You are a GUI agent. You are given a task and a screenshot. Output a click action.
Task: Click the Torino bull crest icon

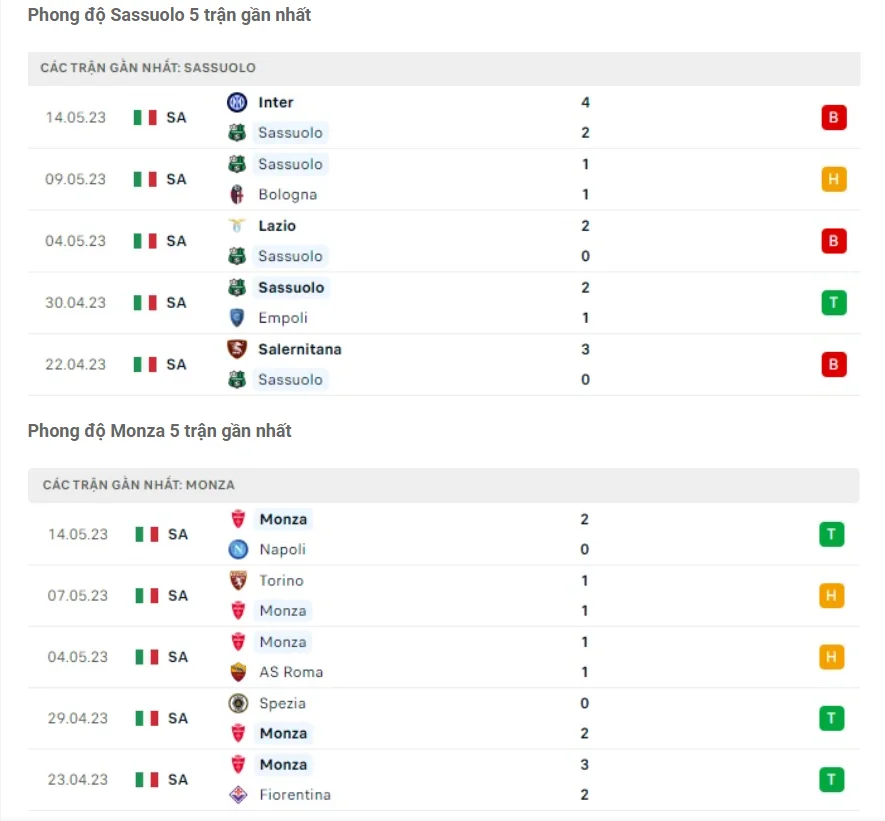pyautogui.click(x=234, y=580)
